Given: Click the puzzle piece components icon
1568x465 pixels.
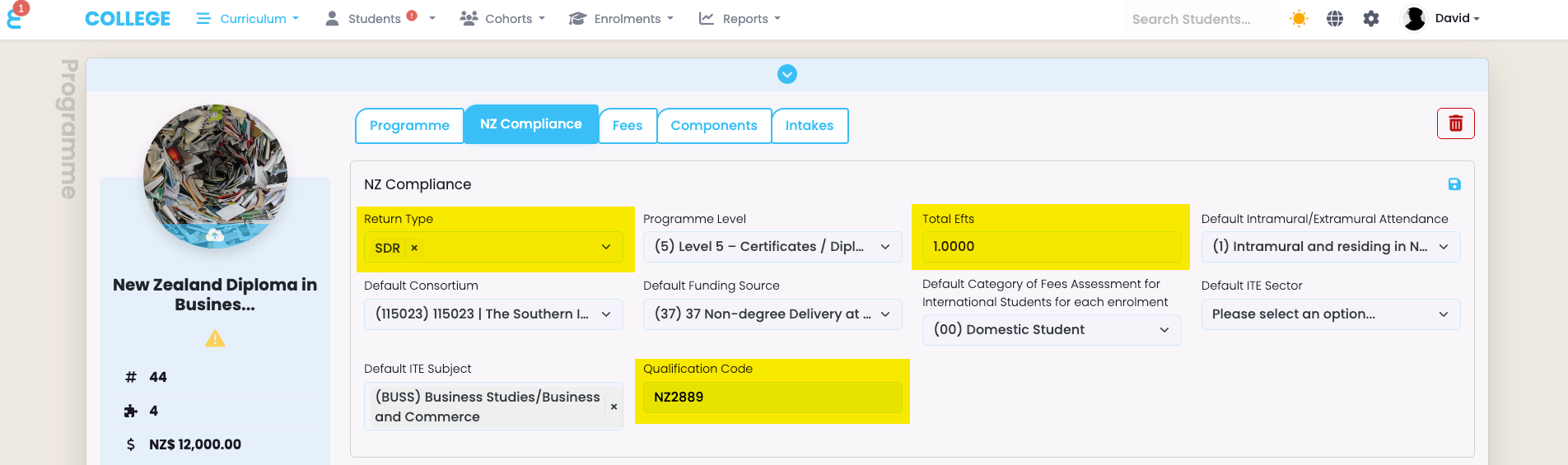Looking at the screenshot, I should click(x=130, y=411).
